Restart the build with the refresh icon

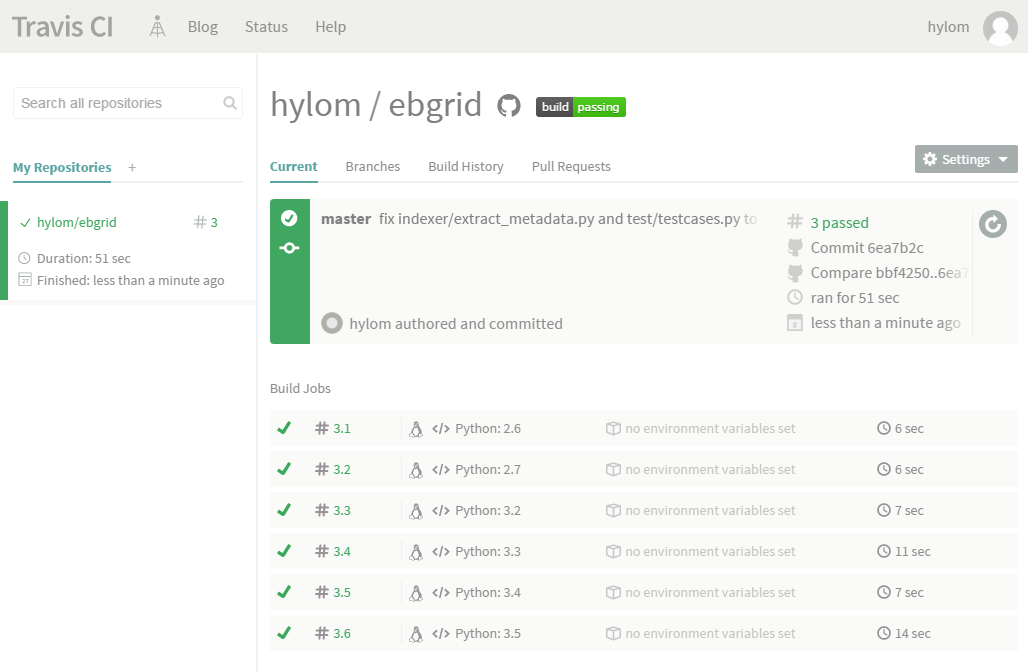[993, 224]
